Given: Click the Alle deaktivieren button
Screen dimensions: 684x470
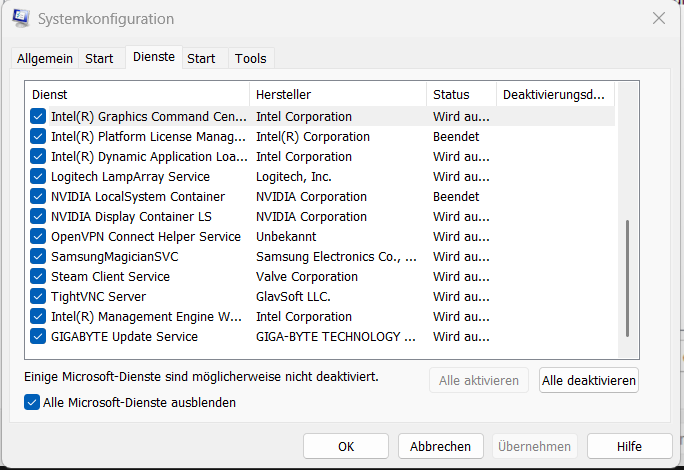Looking at the screenshot, I should pos(588,380).
